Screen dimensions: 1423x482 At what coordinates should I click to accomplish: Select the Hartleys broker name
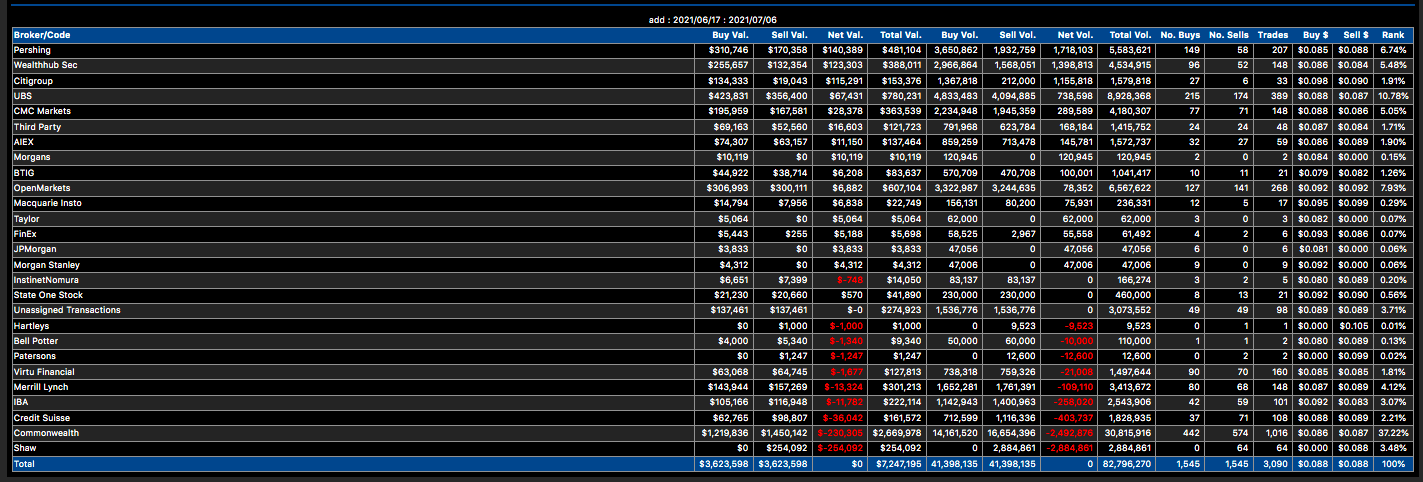click(x=31, y=326)
